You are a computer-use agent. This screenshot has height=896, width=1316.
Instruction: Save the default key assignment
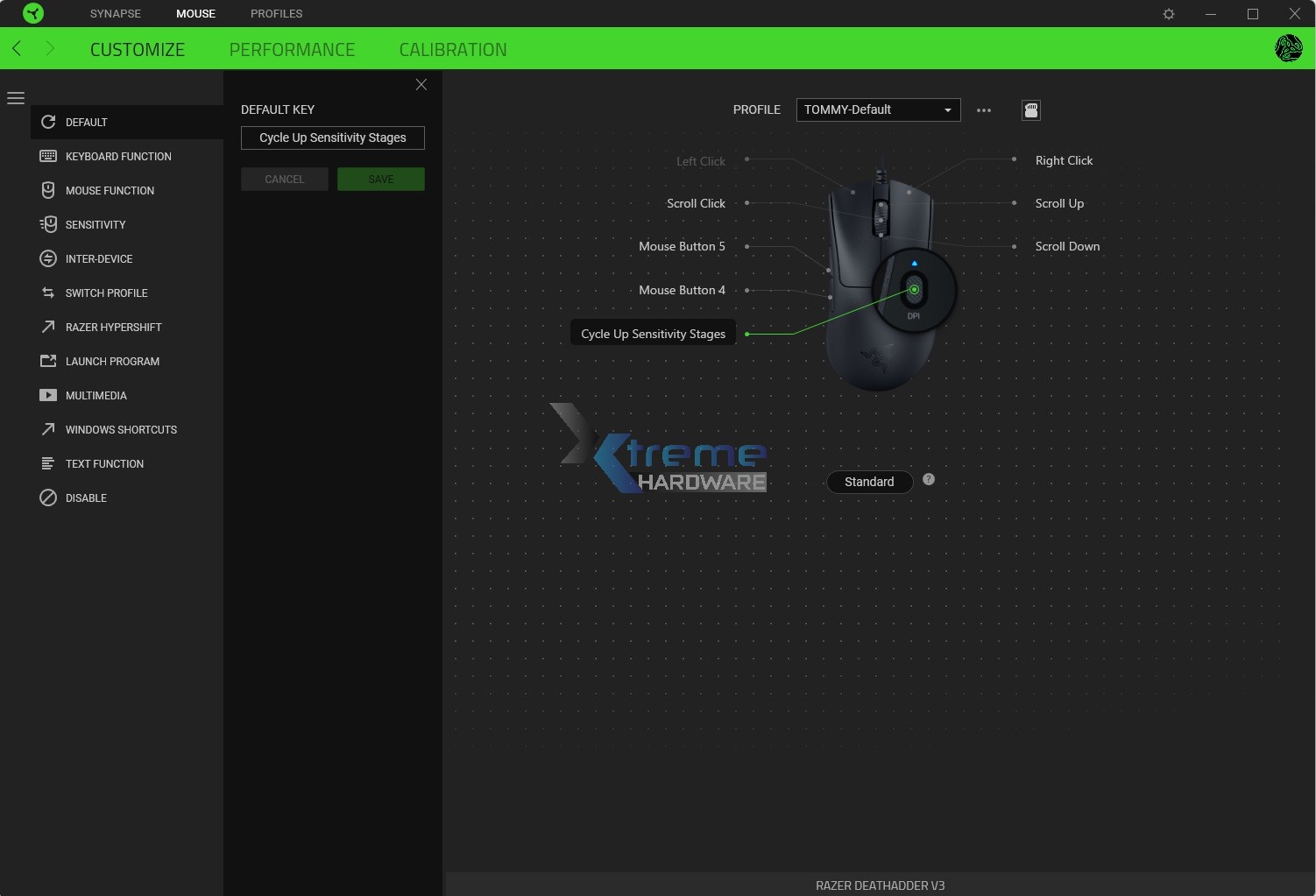[x=380, y=179]
